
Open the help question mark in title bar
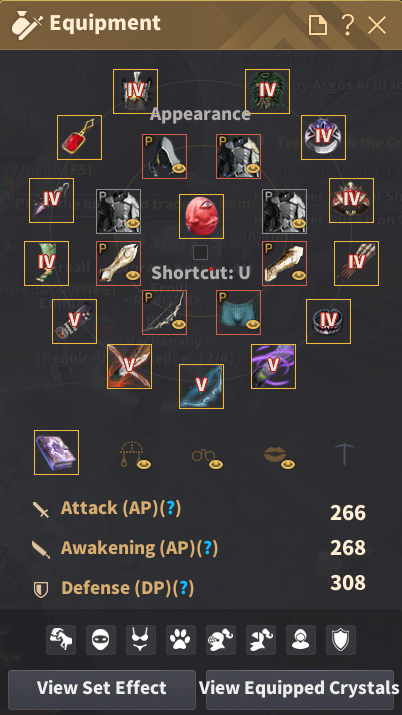point(347,25)
